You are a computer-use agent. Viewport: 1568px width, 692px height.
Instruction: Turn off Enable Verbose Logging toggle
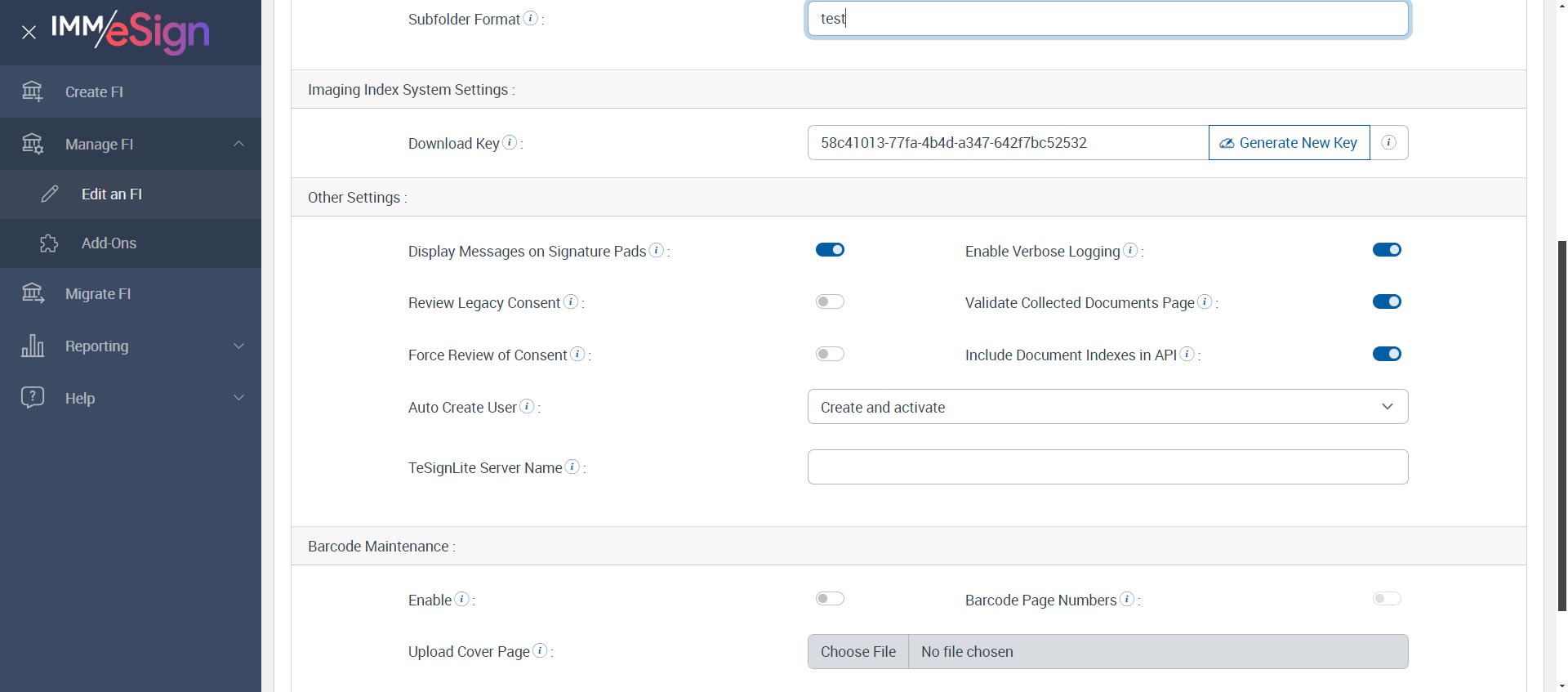[x=1387, y=250]
